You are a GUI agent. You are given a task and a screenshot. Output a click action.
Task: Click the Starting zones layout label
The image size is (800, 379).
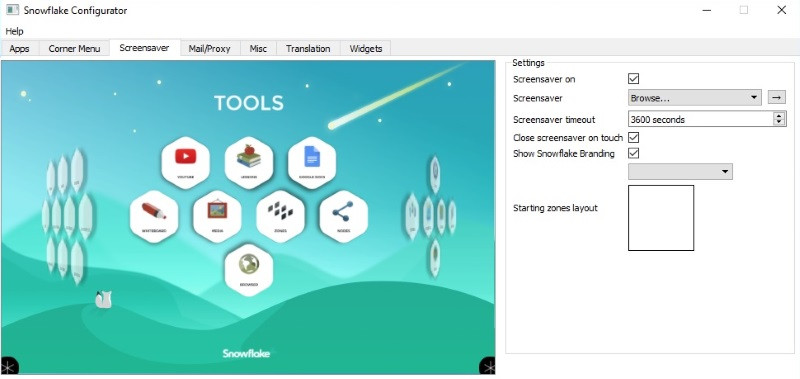(555, 208)
